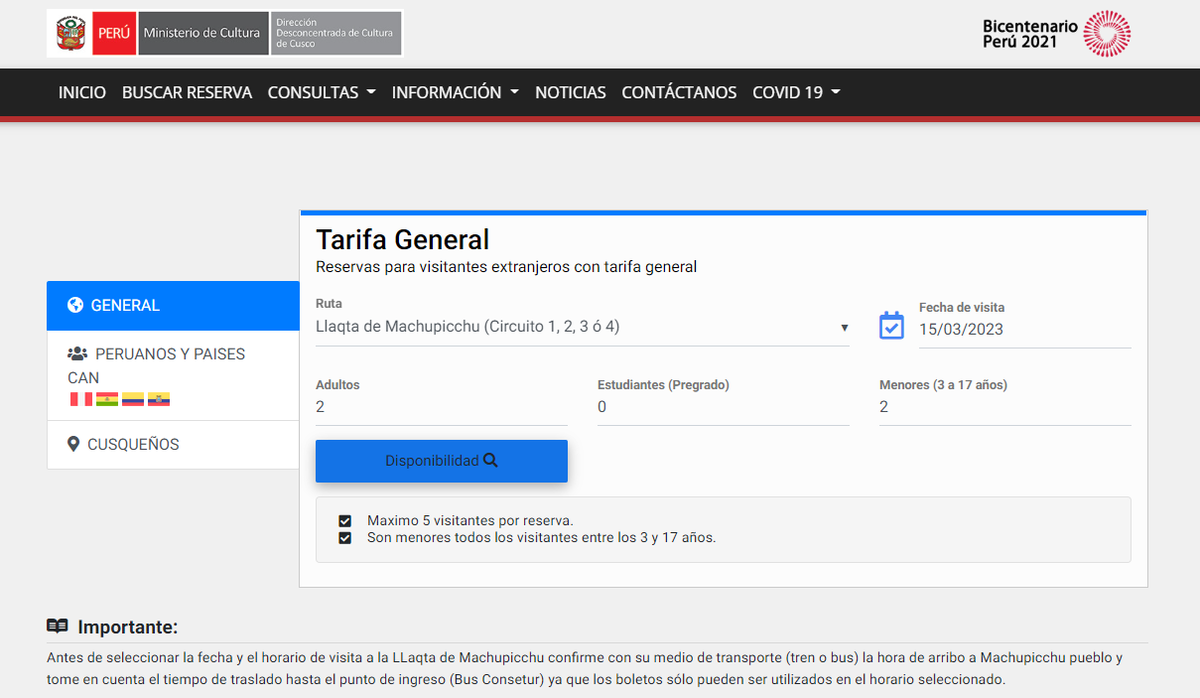Viewport: 1200px width, 698px height.
Task: Go to INICIO in the navigation bar
Action: point(82,92)
